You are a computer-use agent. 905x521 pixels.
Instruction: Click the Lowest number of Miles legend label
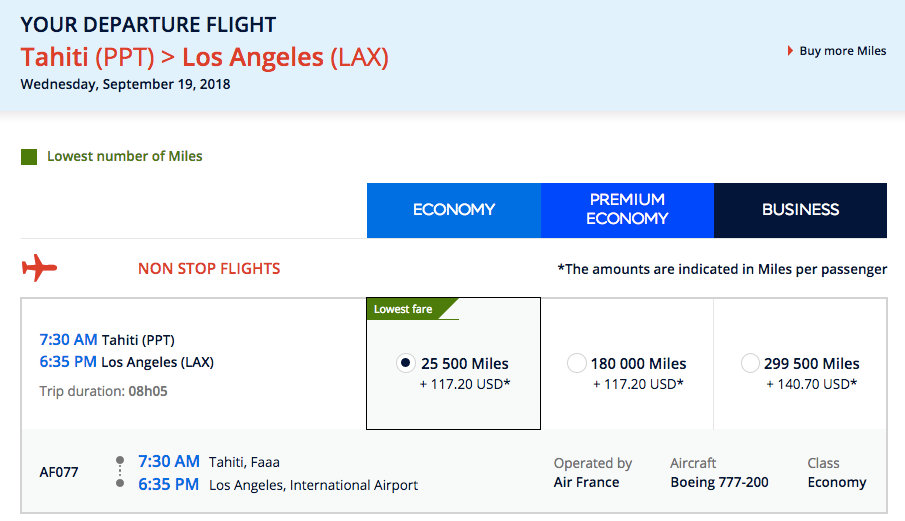124,156
